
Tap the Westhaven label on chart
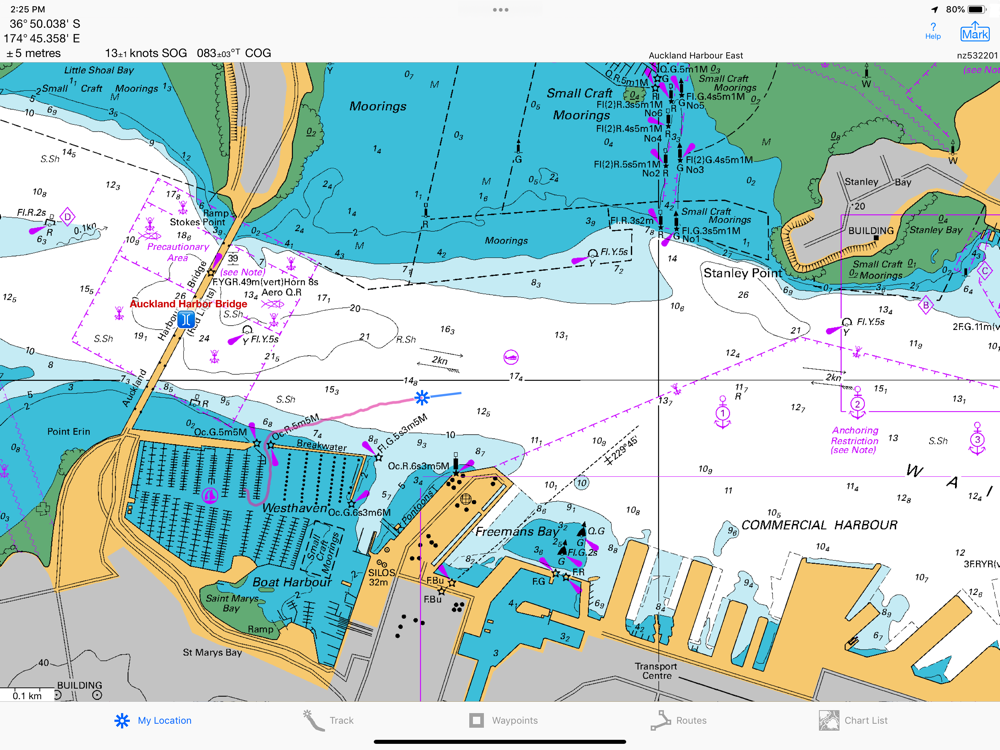295,508
